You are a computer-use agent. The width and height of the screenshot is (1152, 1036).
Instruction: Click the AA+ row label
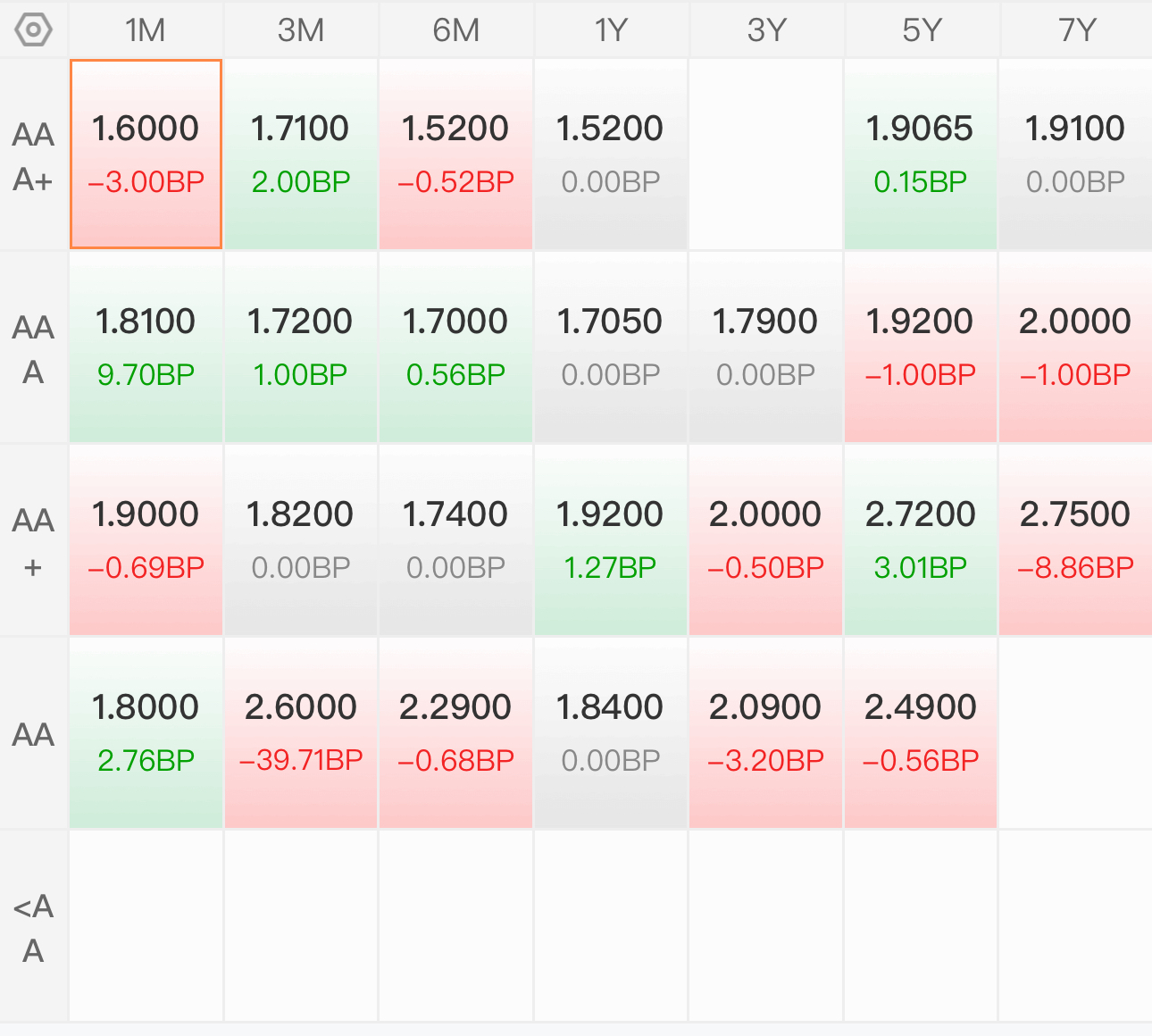point(34,541)
